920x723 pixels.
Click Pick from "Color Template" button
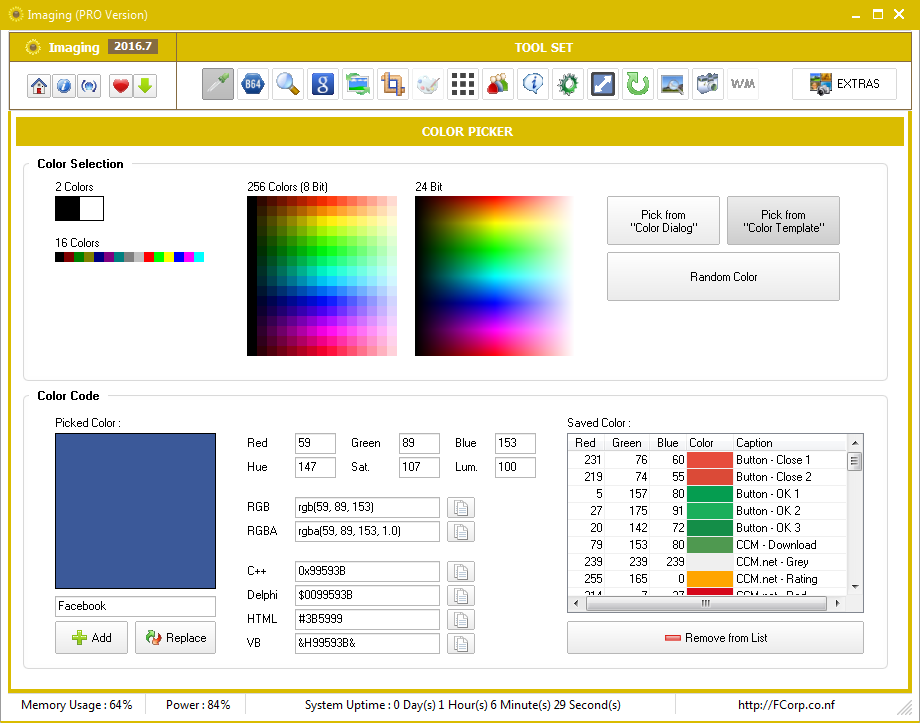point(783,221)
